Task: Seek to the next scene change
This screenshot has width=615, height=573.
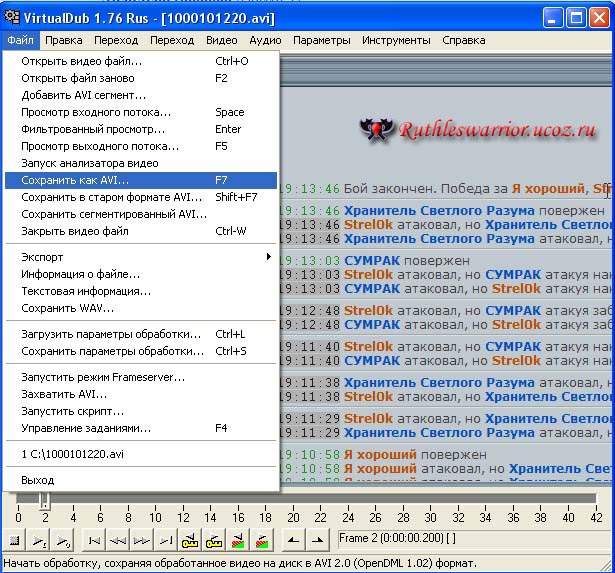Action: pyautogui.click(x=262, y=541)
